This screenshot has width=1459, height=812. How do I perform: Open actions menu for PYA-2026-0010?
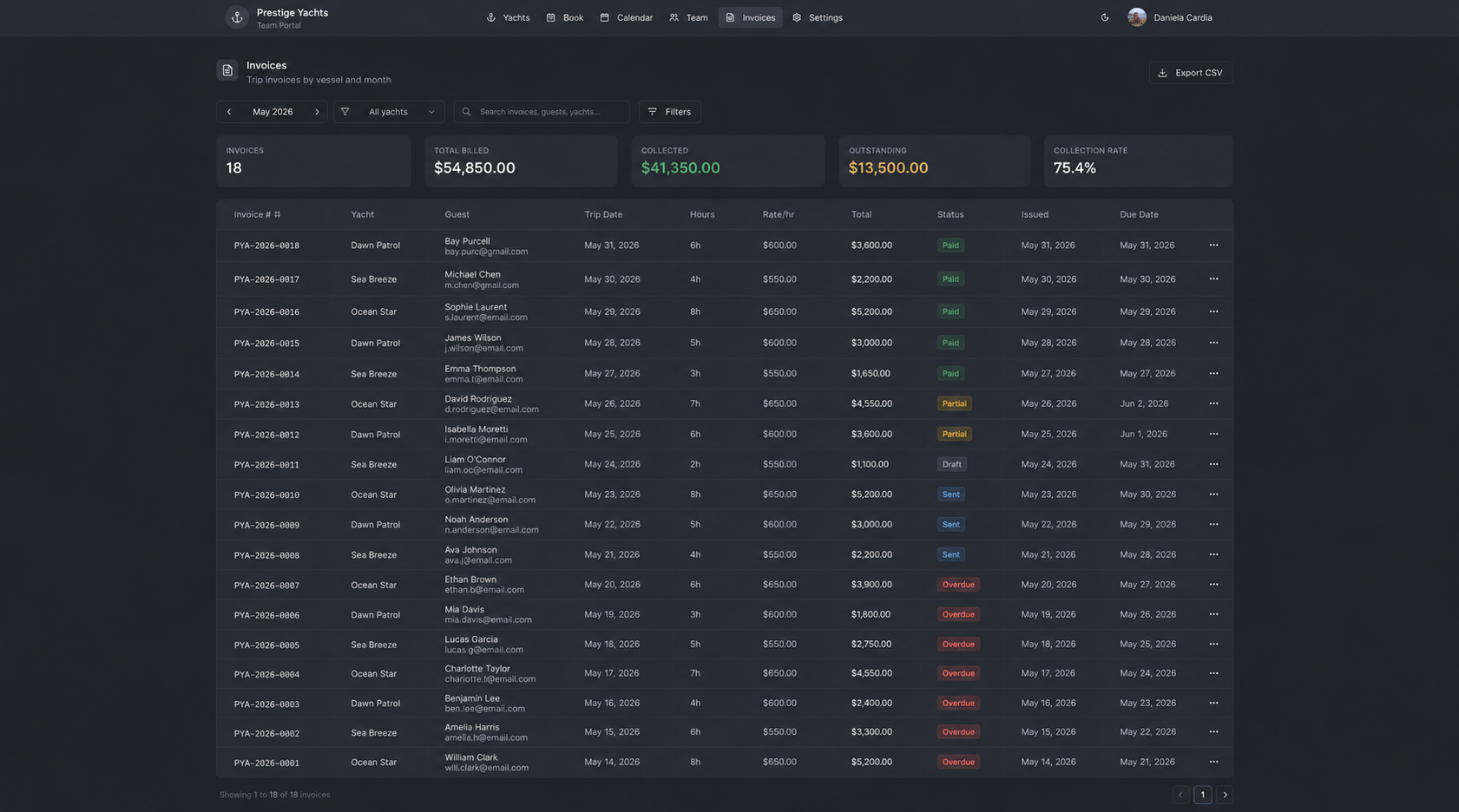click(x=1213, y=494)
